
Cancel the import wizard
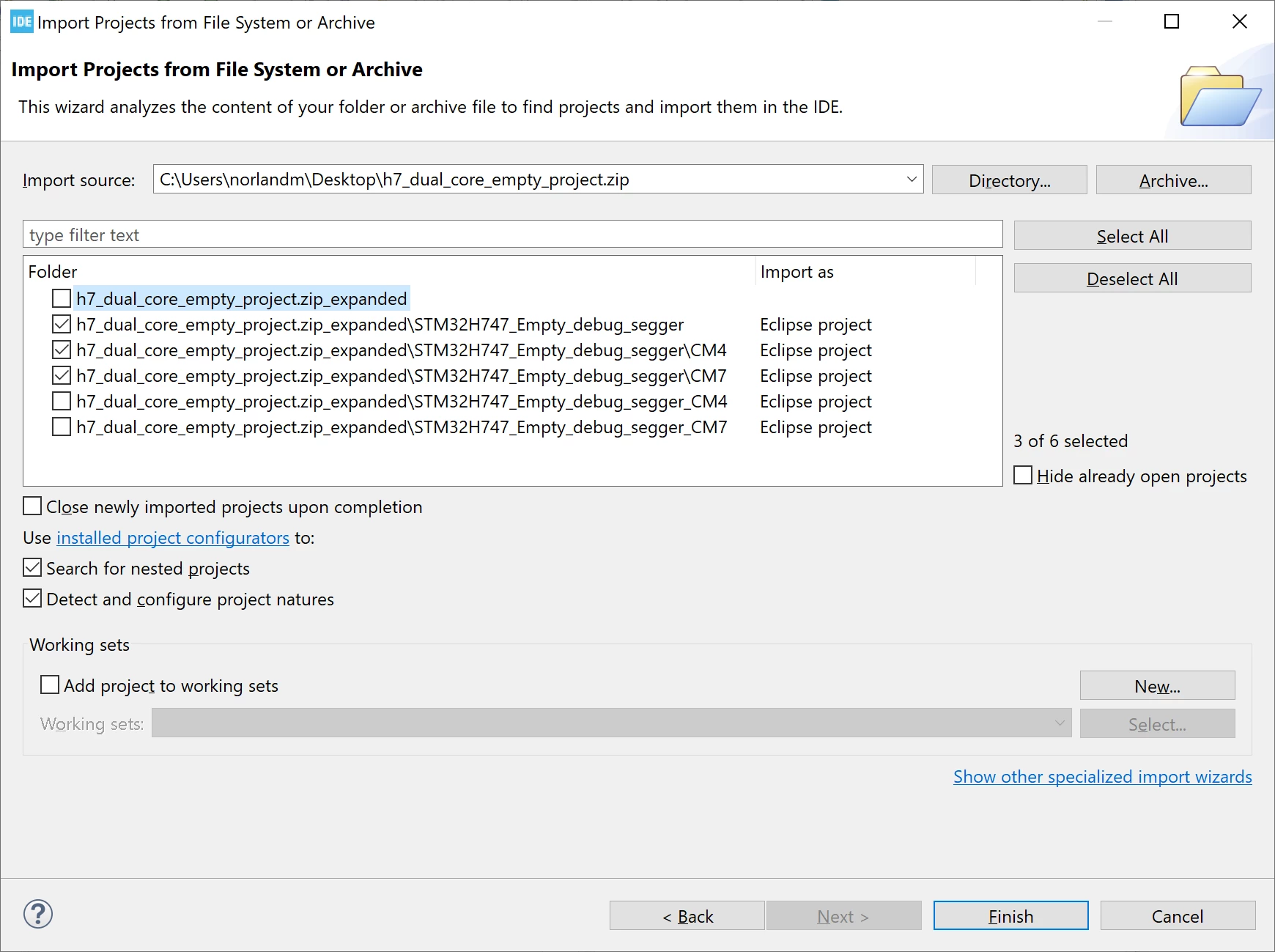coord(1178,916)
